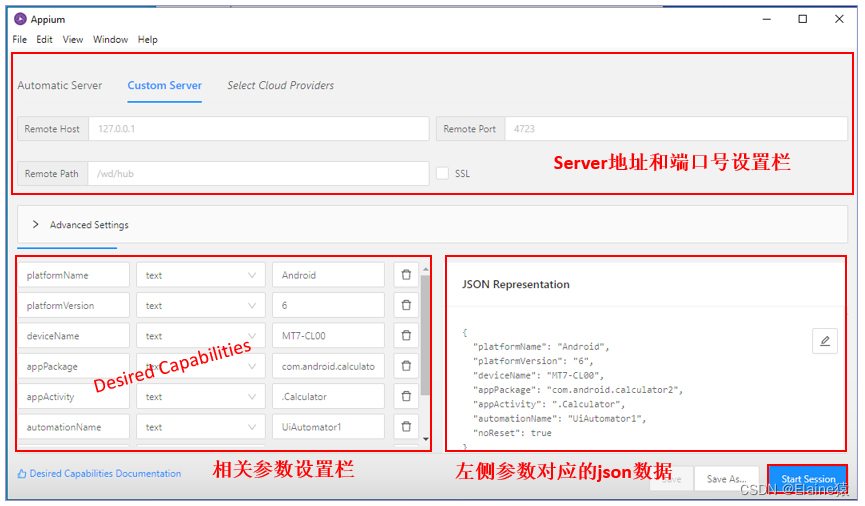Click capabilities list scrollbar down arrow
This screenshot has height=506, width=865.
tap(425, 439)
